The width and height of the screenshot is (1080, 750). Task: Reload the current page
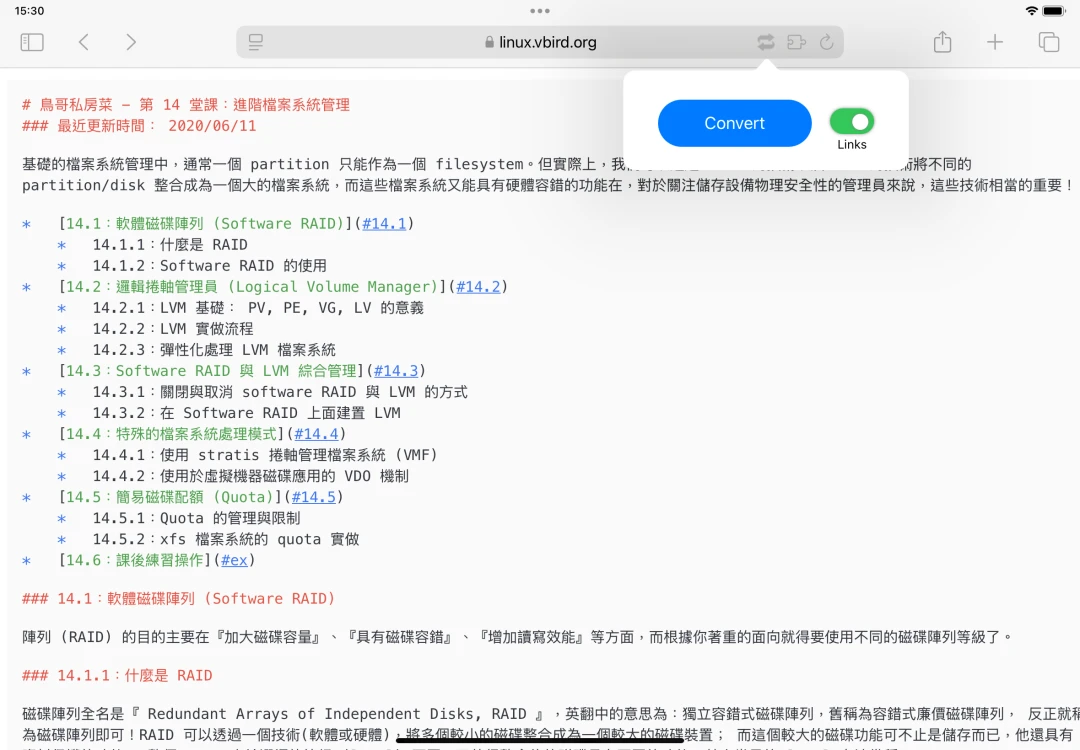pyautogui.click(x=826, y=42)
